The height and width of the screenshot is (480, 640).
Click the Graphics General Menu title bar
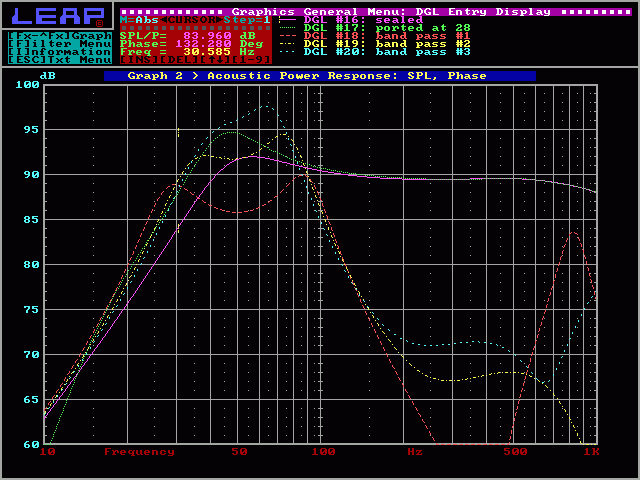(376, 12)
